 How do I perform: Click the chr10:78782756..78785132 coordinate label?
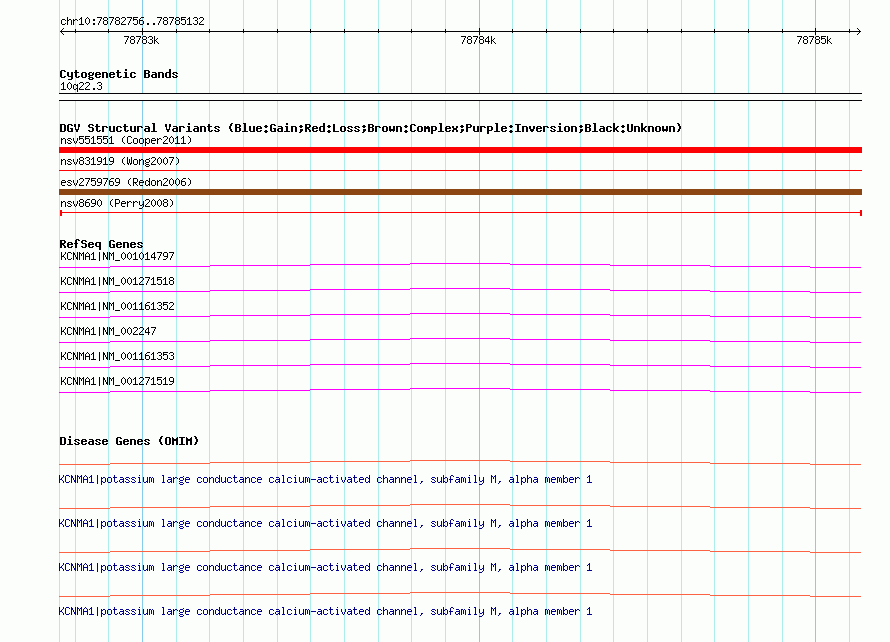[132, 21]
